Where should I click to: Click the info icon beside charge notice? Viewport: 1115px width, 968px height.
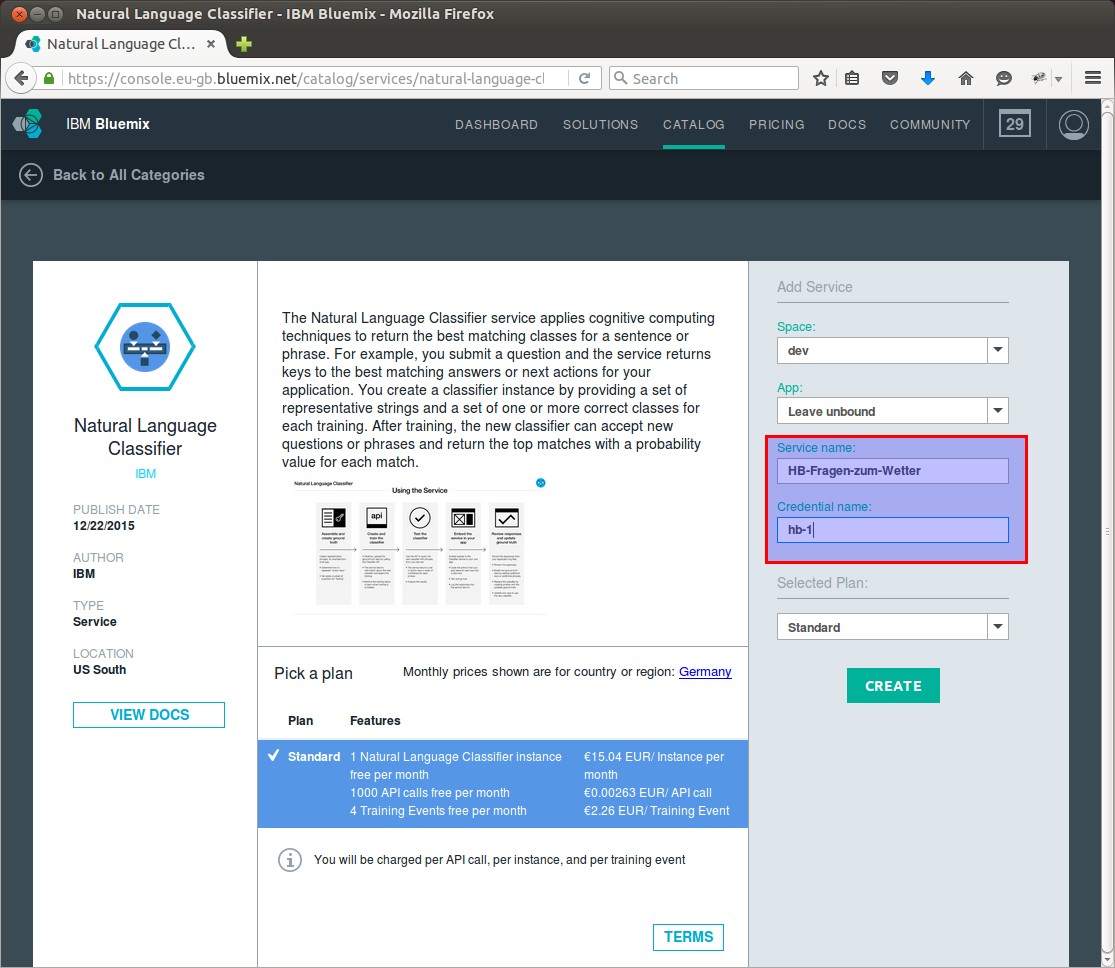(x=289, y=860)
